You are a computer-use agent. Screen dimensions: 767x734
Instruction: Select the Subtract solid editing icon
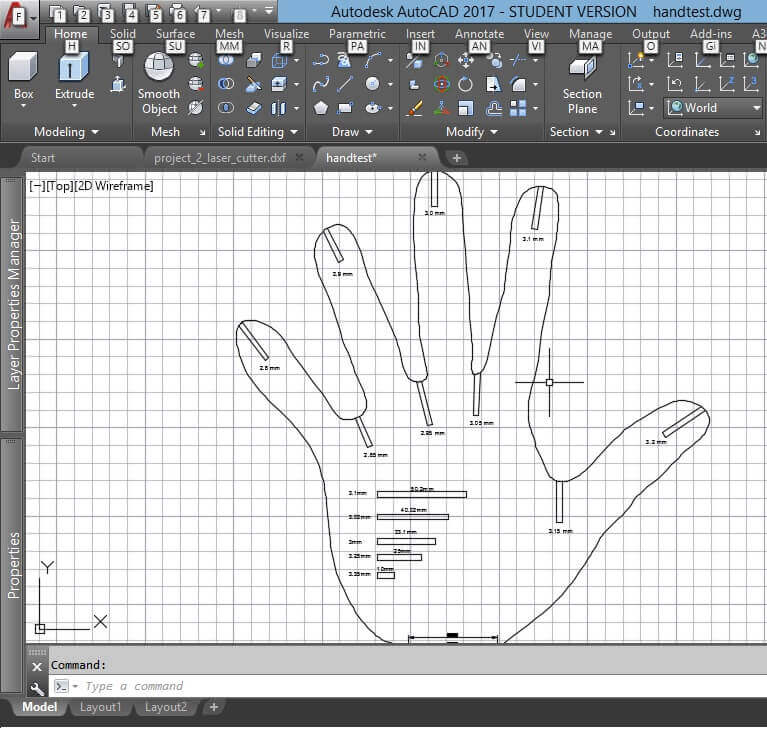(x=226, y=84)
